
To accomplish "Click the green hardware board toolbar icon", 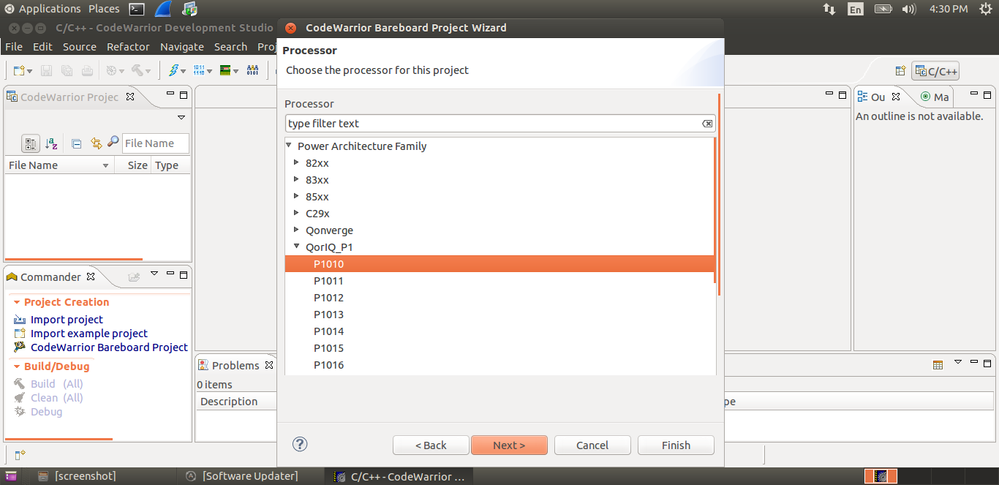I will tap(225, 71).
